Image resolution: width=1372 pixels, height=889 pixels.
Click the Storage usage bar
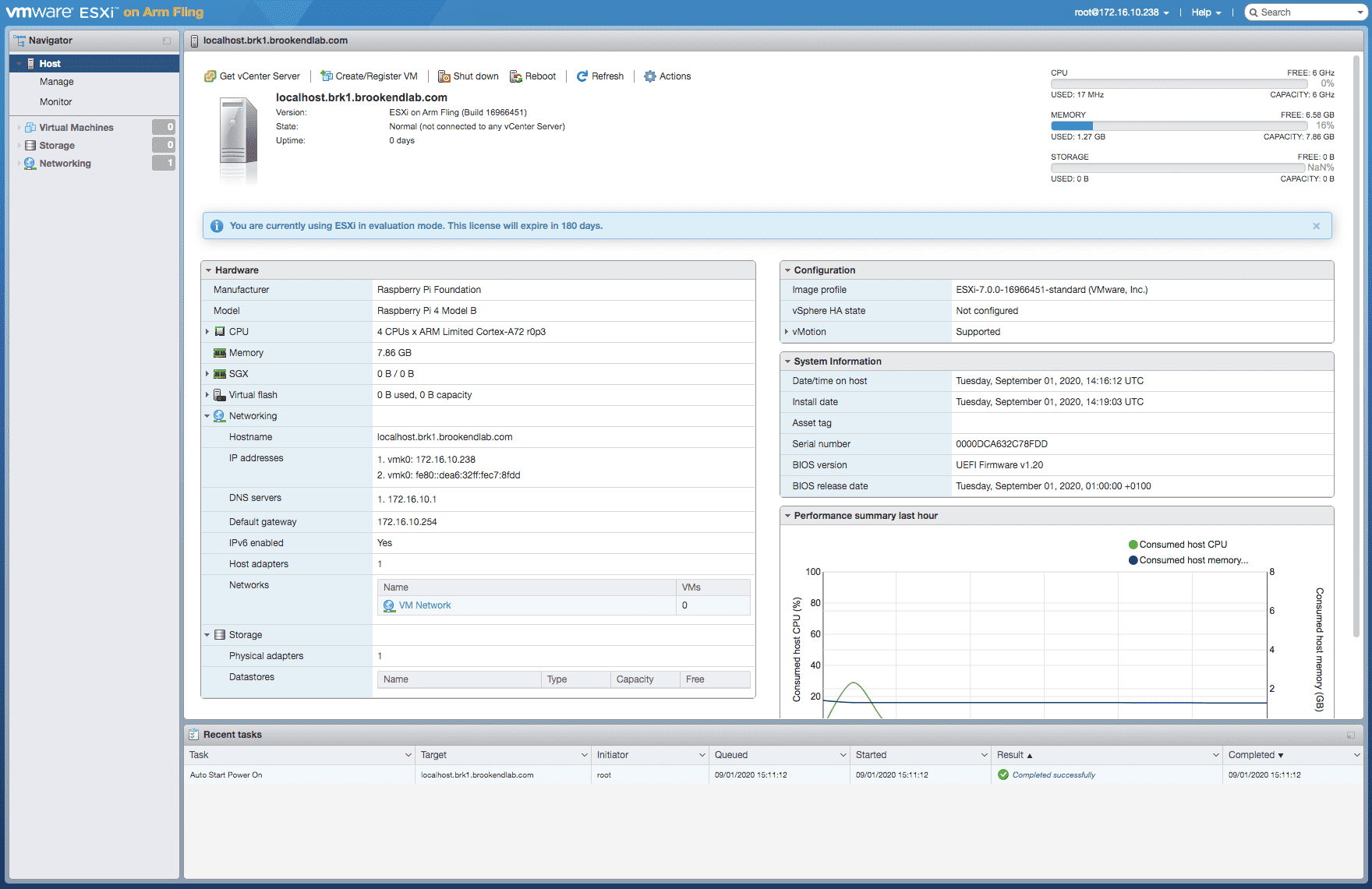pyautogui.click(x=1178, y=168)
